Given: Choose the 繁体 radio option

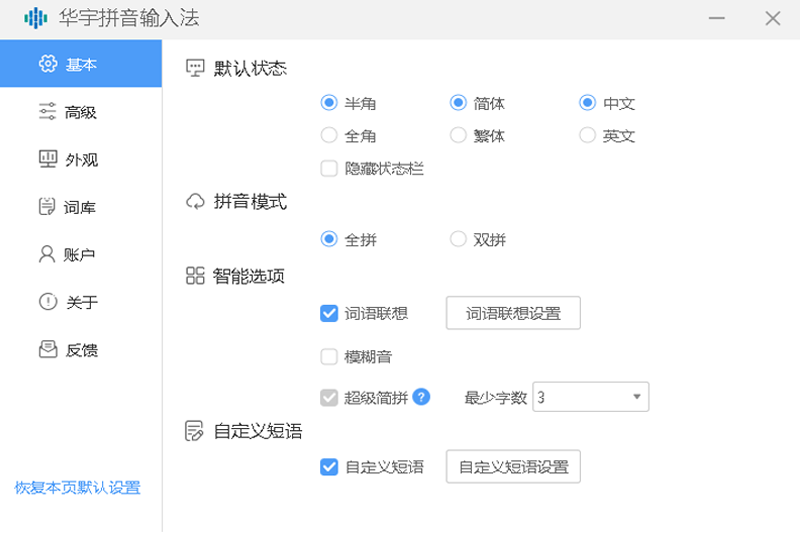Looking at the screenshot, I should 458,136.
